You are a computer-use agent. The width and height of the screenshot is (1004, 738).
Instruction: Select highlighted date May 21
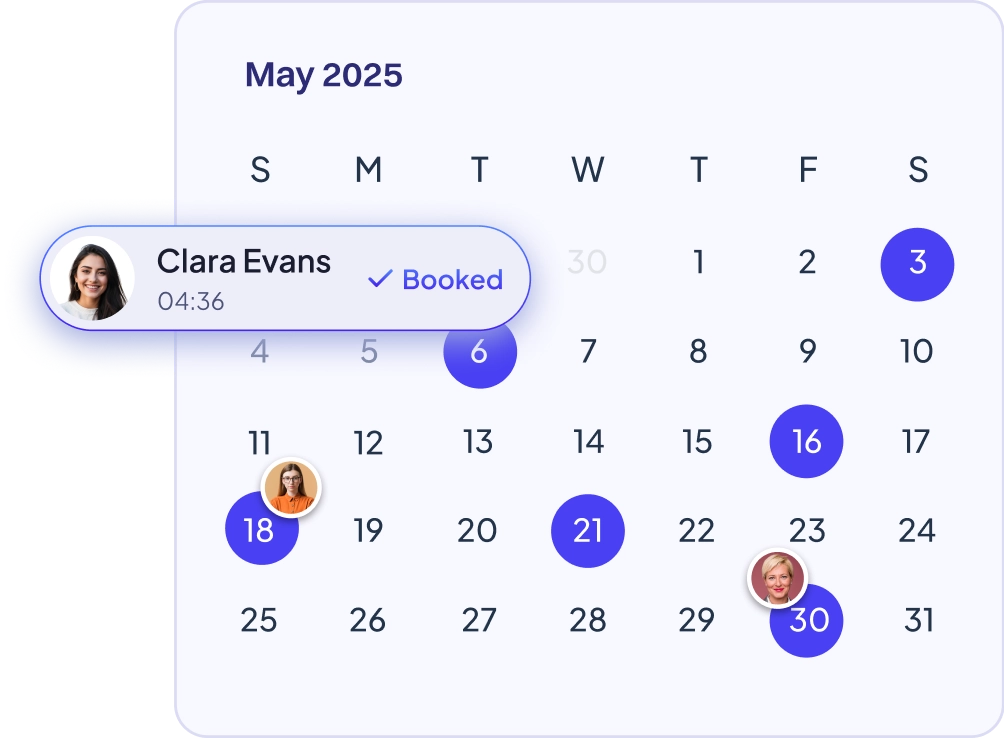[587, 531]
